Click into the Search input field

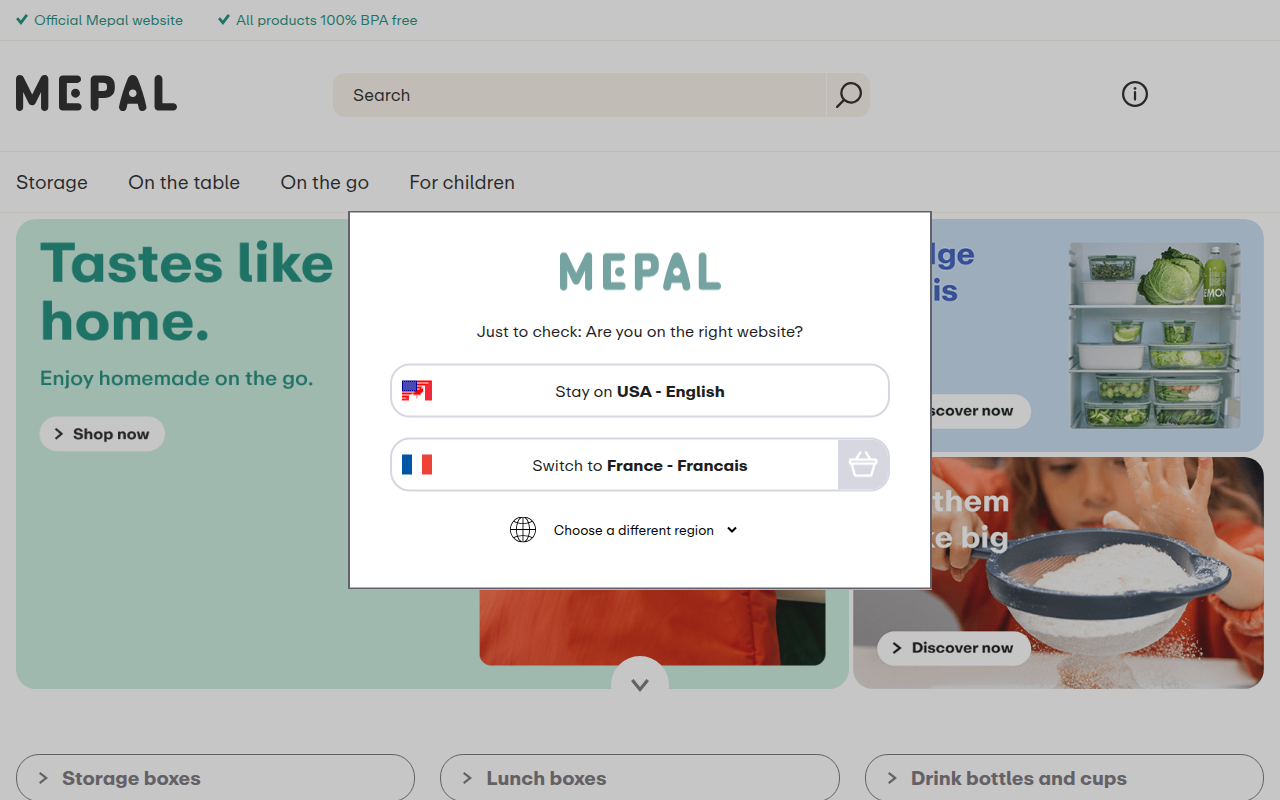pos(580,95)
